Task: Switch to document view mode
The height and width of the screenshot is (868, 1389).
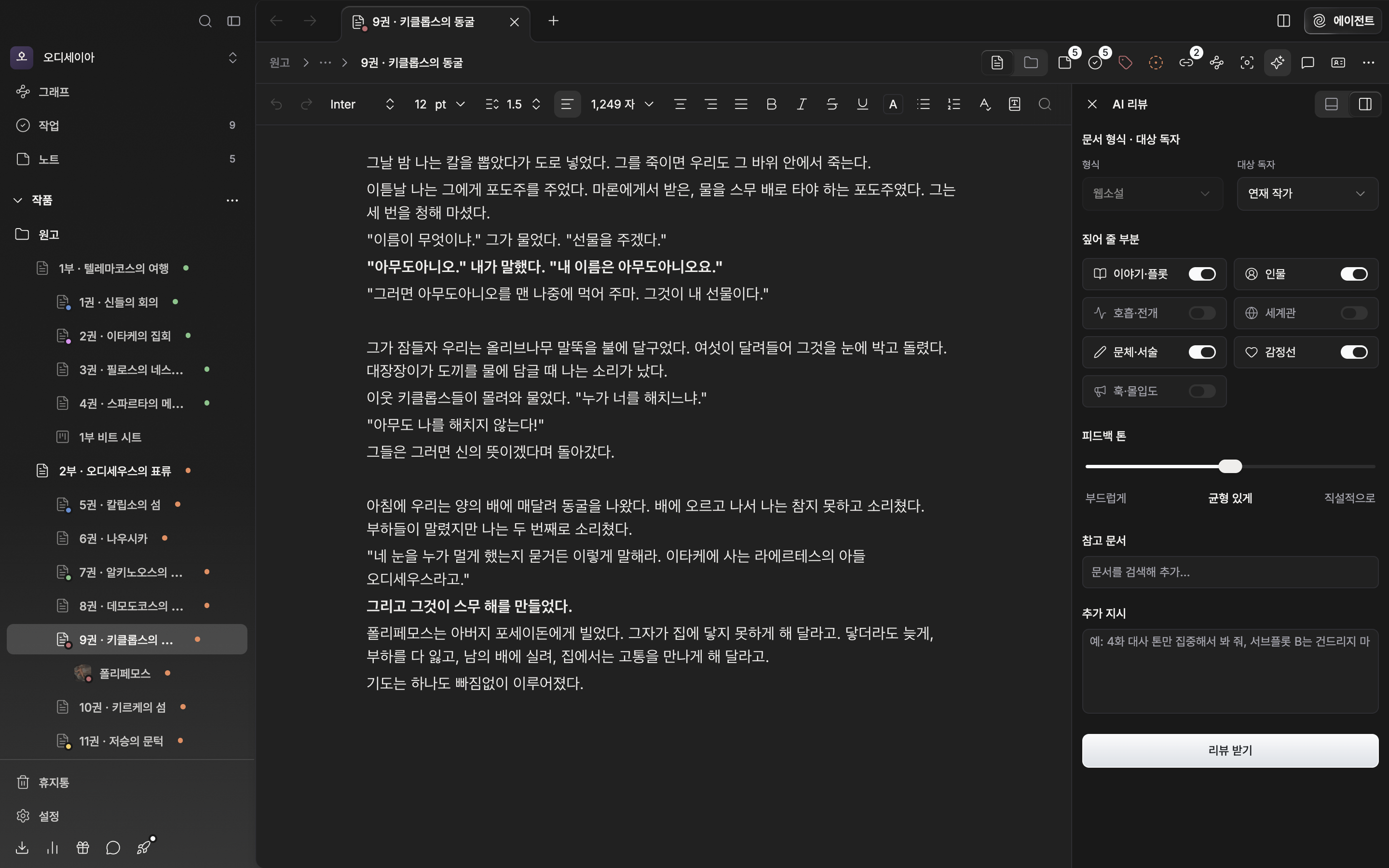Action: point(997,63)
